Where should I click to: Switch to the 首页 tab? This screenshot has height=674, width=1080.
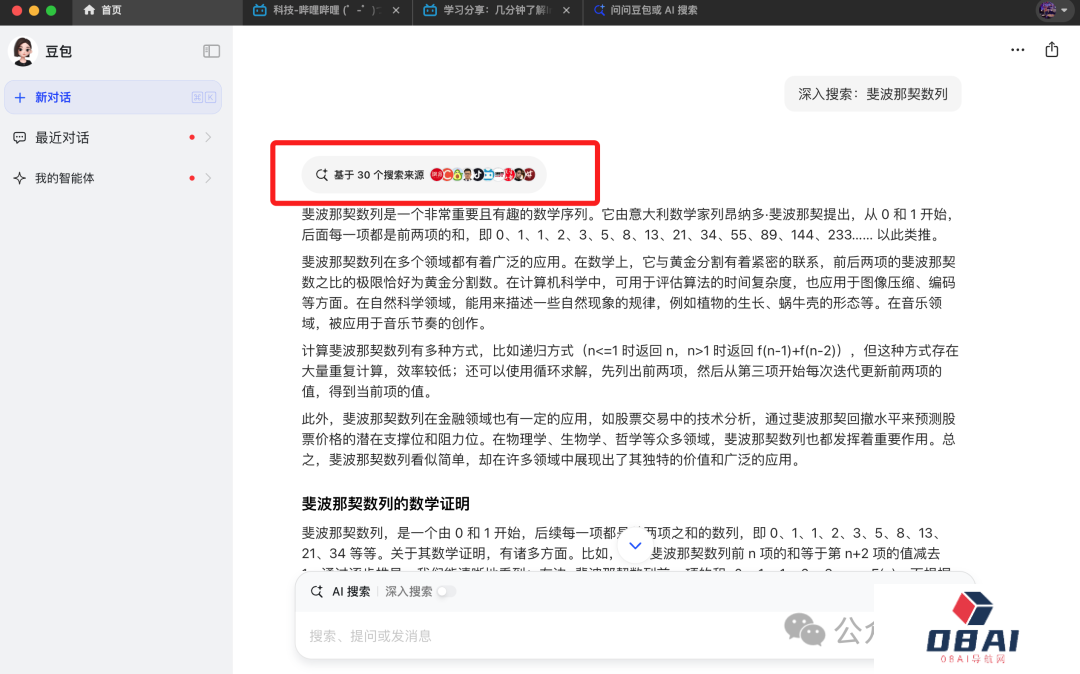110,10
